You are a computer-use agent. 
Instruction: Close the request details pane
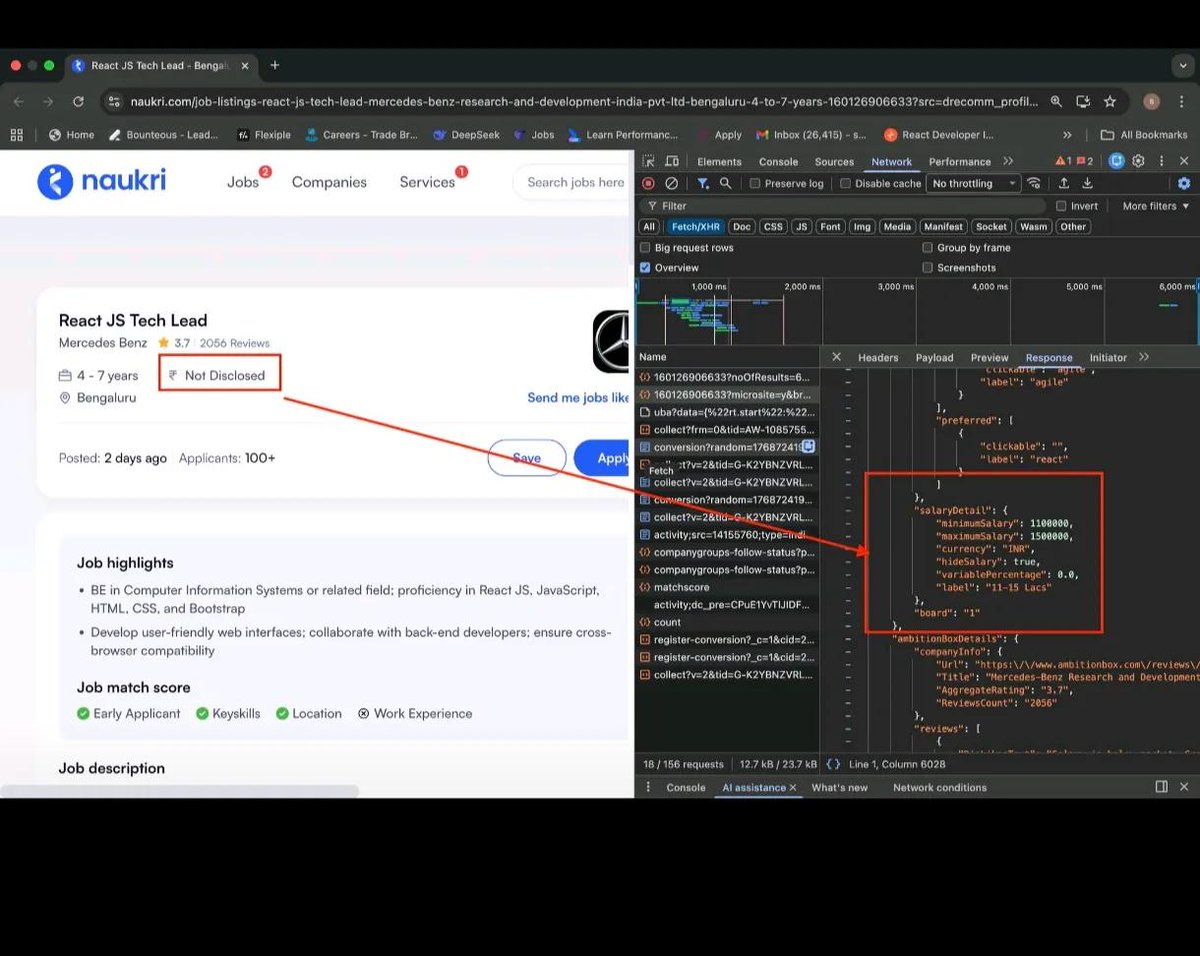[x=836, y=357]
